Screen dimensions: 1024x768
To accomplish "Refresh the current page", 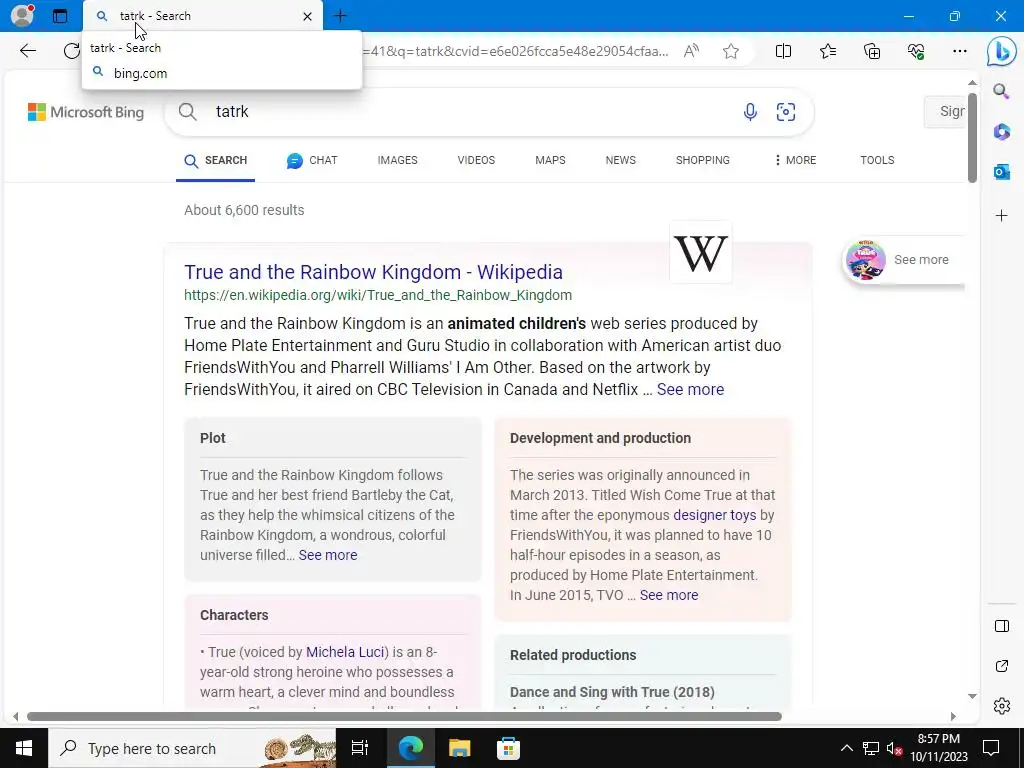I will pyautogui.click(x=71, y=51).
